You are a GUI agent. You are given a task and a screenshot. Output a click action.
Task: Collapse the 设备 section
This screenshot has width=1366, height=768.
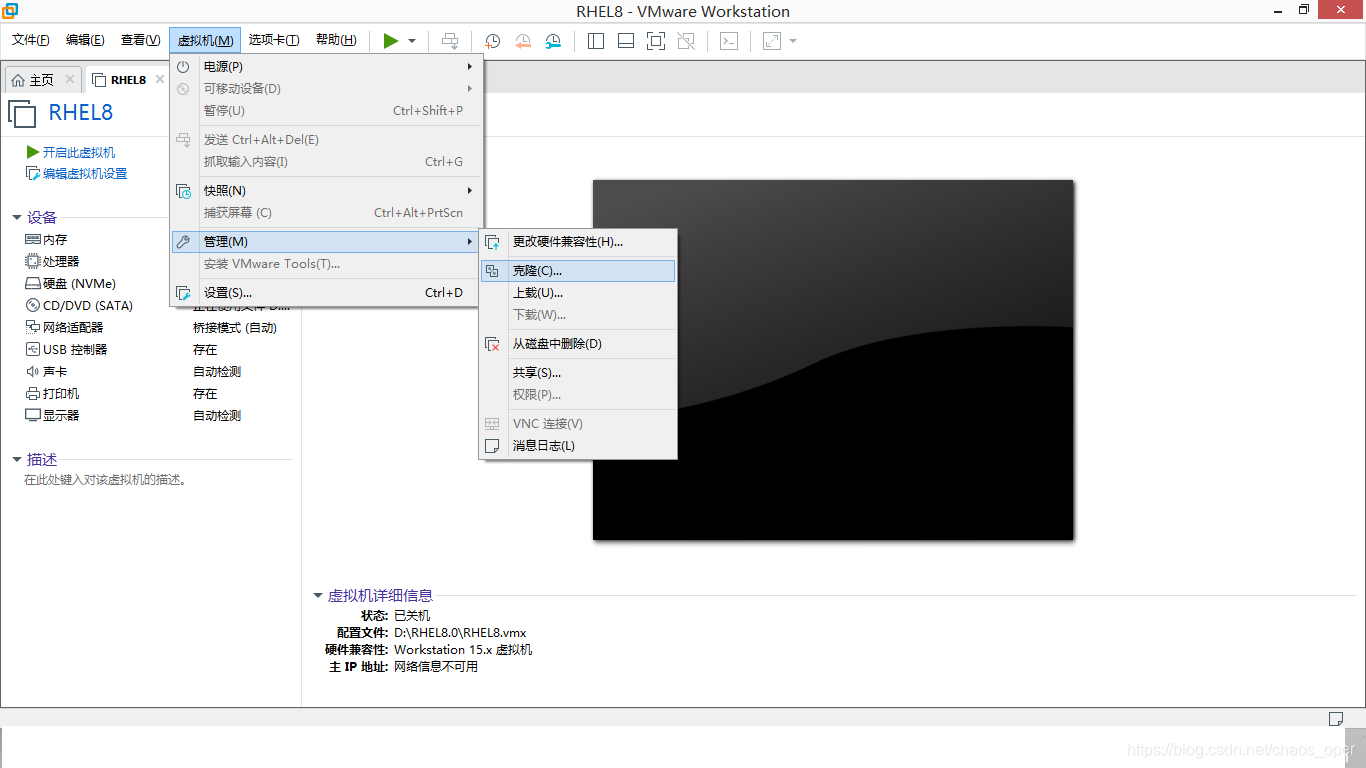(17, 217)
